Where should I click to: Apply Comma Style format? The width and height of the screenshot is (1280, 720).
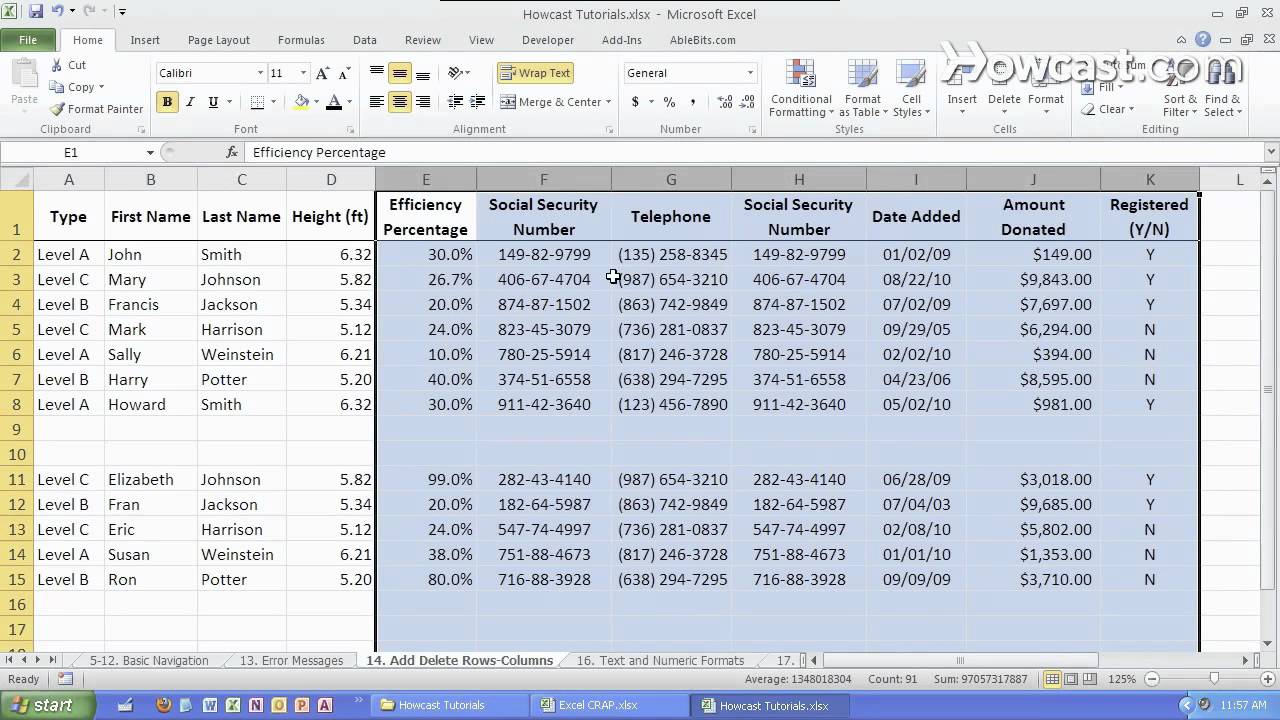pyautogui.click(x=693, y=102)
